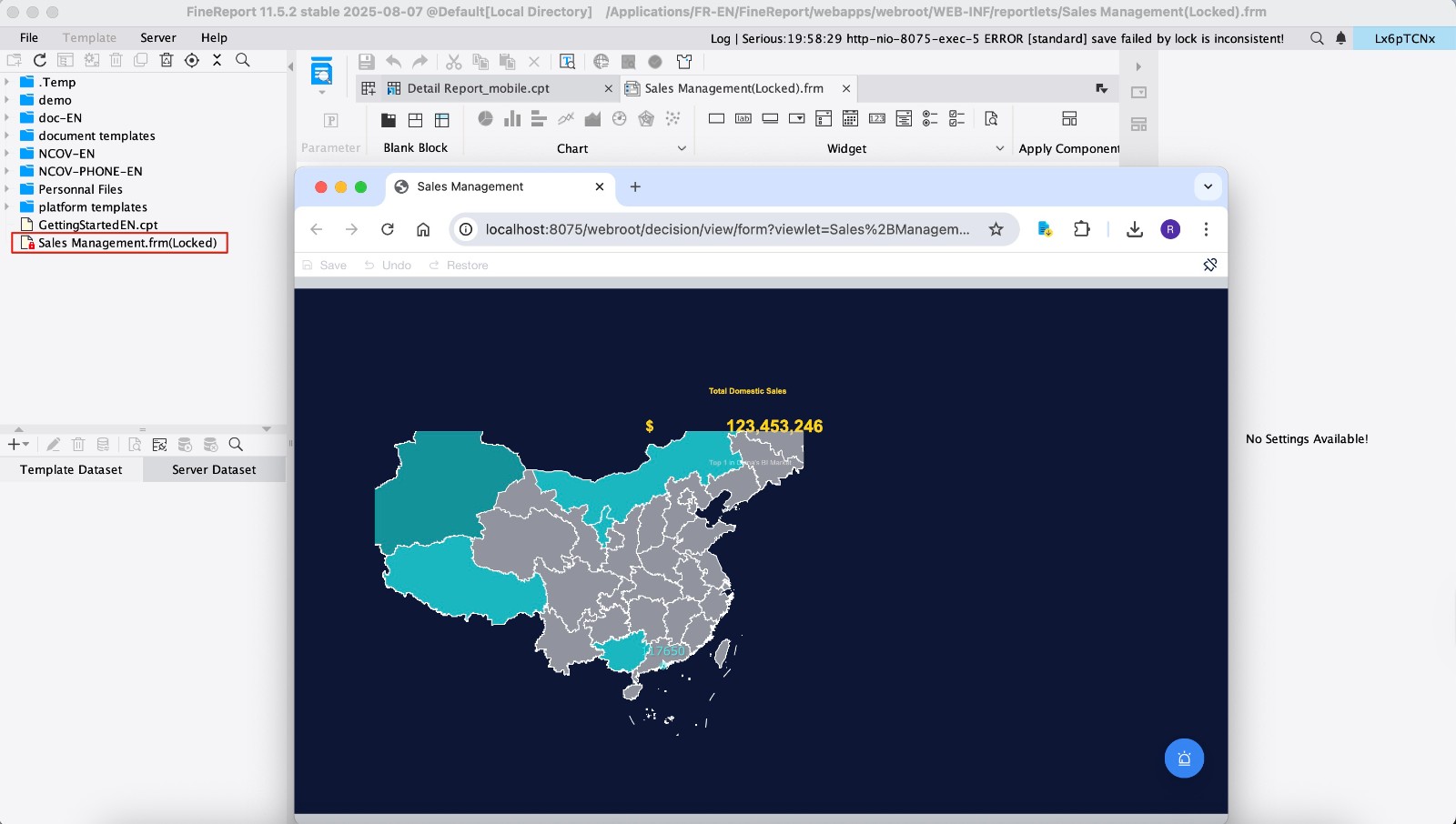This screenshot has width=1456, height=824.
Task: Open the Server menu
Action: pyautogui.click(x=157, y=37)
